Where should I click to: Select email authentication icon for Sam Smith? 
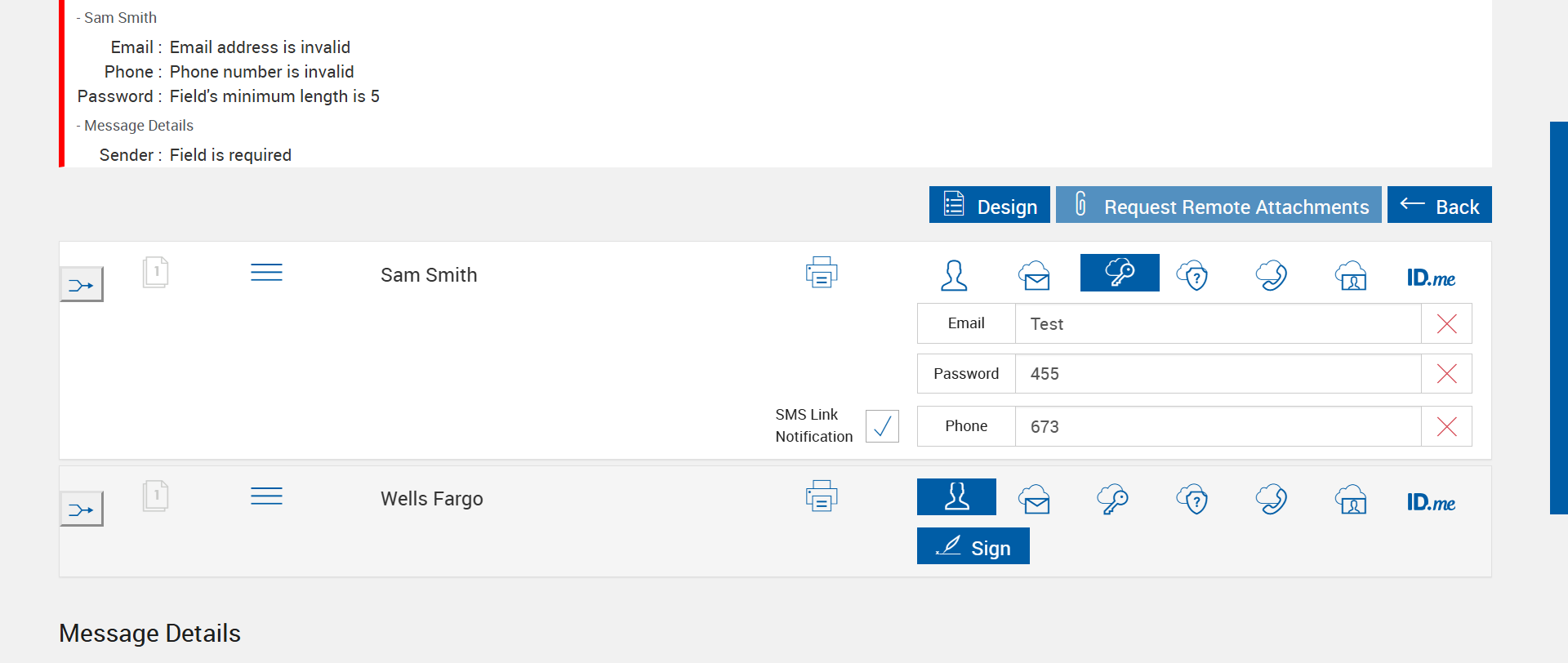point(1034,275)
